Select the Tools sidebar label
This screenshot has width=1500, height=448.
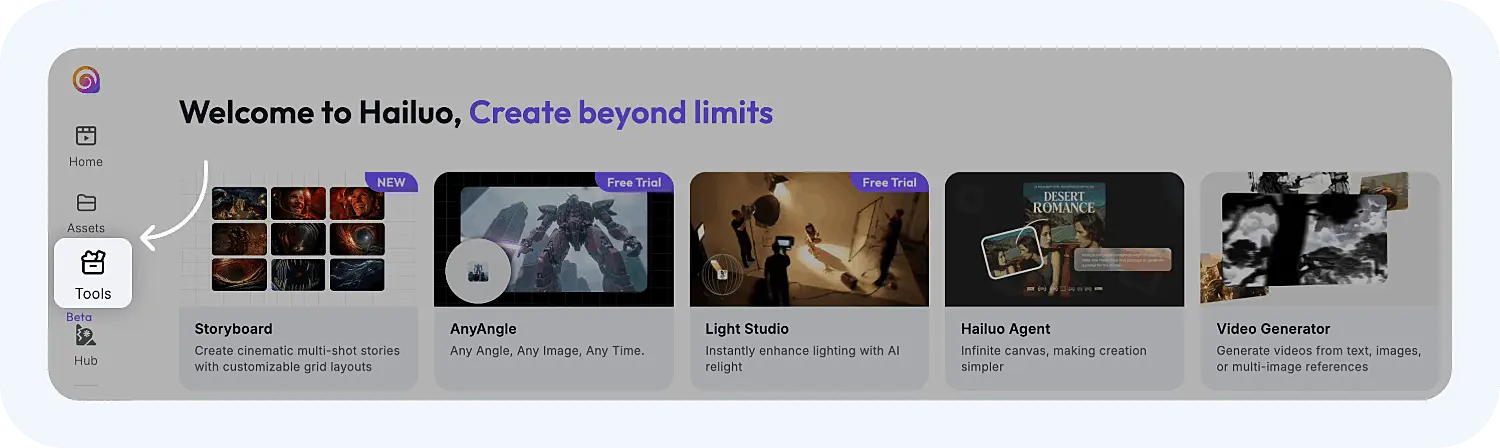click(x=93, y=294)
